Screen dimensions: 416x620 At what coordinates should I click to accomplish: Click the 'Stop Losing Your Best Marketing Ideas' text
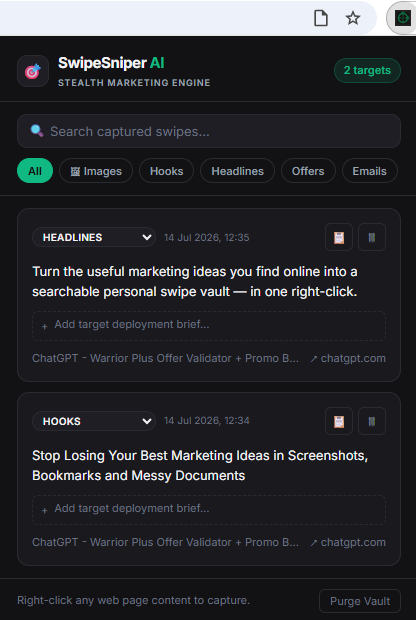200,465
